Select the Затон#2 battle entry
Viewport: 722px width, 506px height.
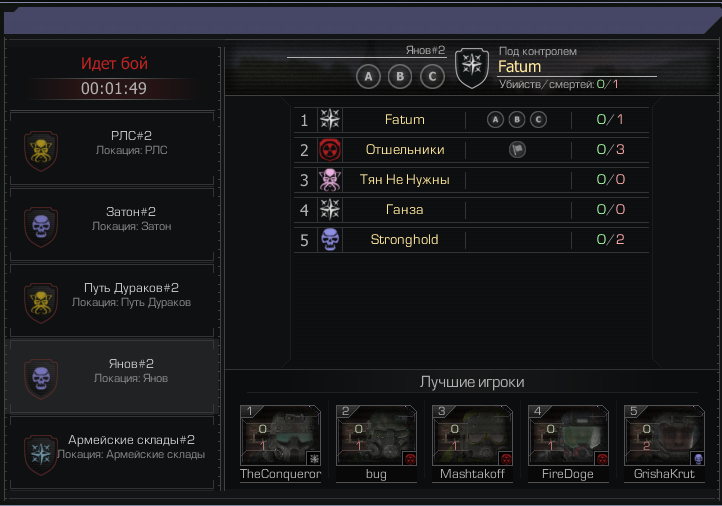pyautogui.click(x=112, y=224)
